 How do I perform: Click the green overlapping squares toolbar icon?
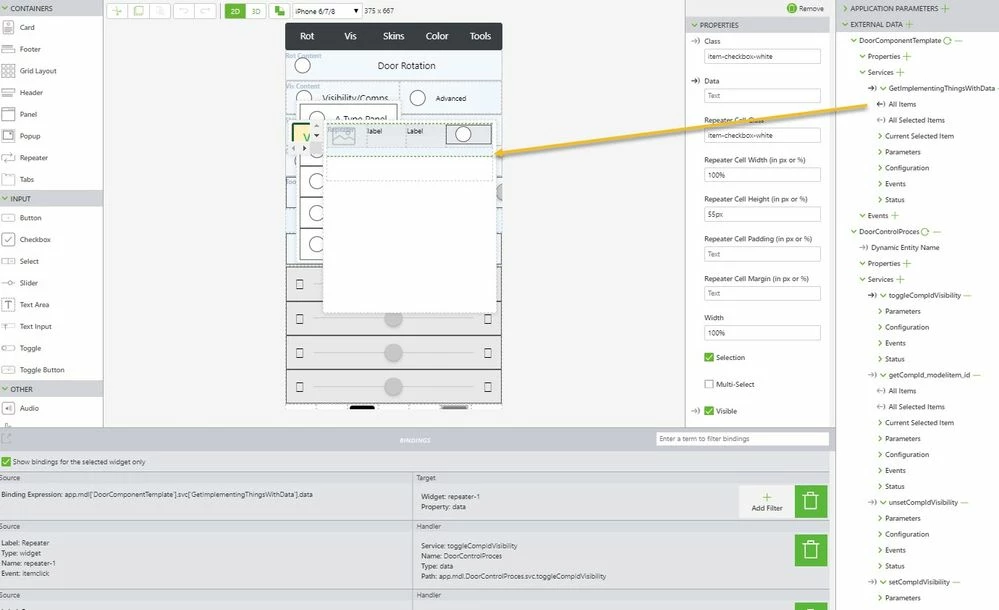[x=279, y=11]
